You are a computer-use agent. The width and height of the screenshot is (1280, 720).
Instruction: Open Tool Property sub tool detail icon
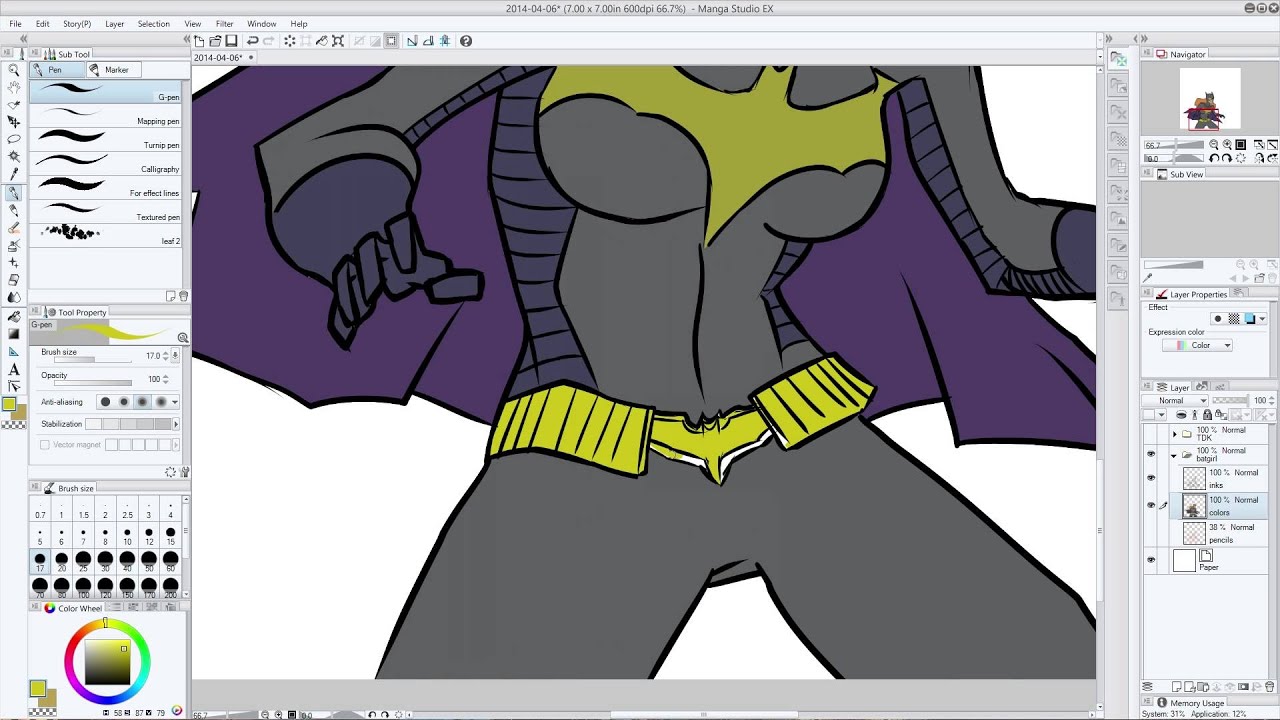(x=183, y=338)
